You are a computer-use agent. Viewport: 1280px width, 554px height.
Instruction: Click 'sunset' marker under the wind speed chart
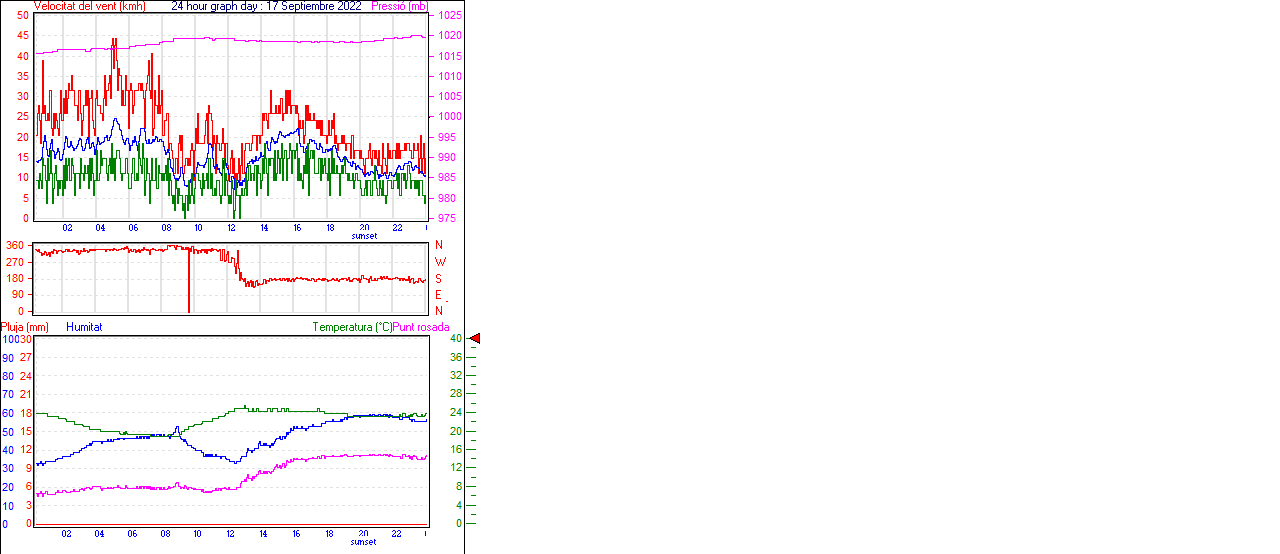(x=364, y=236)
